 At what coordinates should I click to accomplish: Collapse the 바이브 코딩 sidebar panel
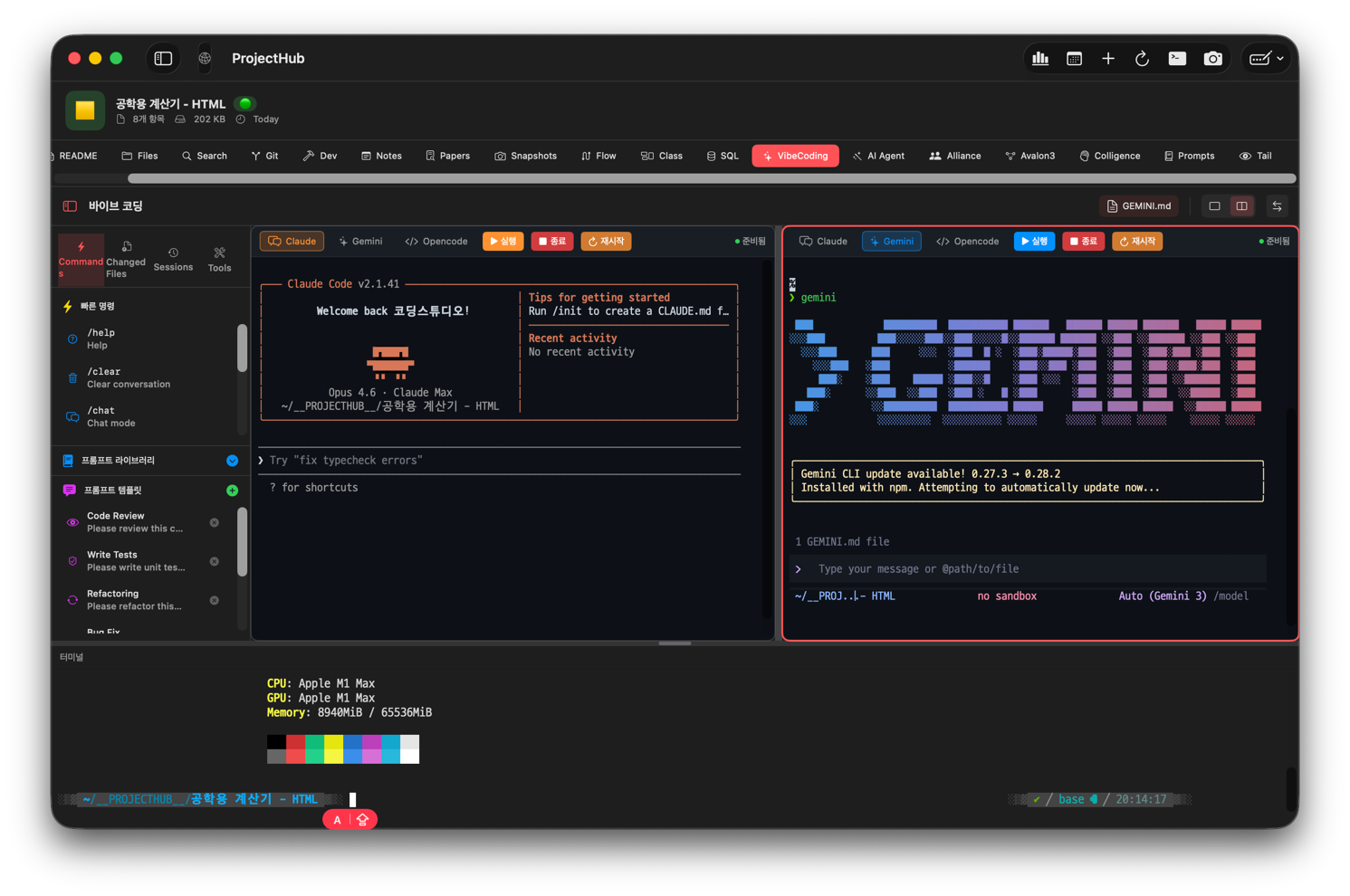[x=70, y=206]
